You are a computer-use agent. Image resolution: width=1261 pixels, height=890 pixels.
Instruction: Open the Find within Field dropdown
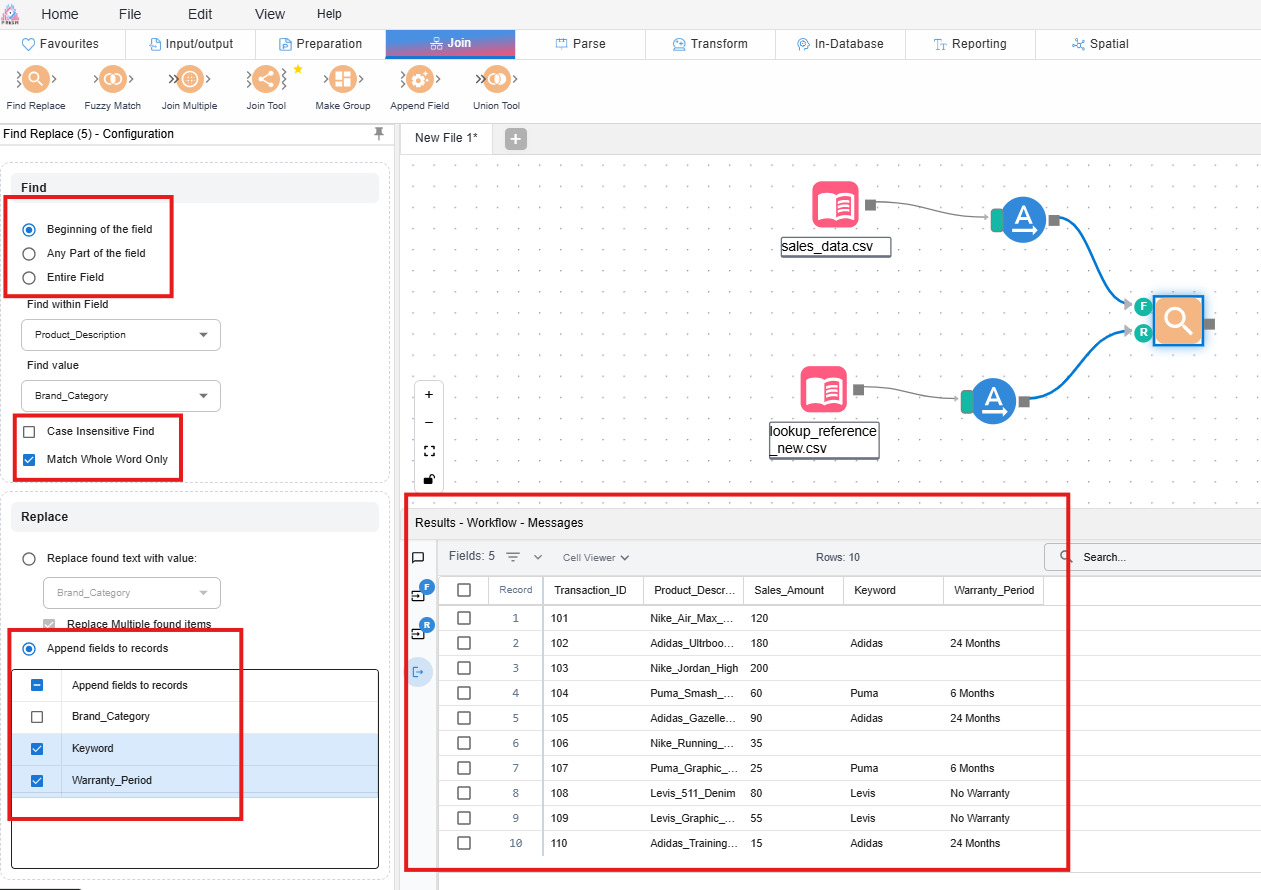(120, 335)
